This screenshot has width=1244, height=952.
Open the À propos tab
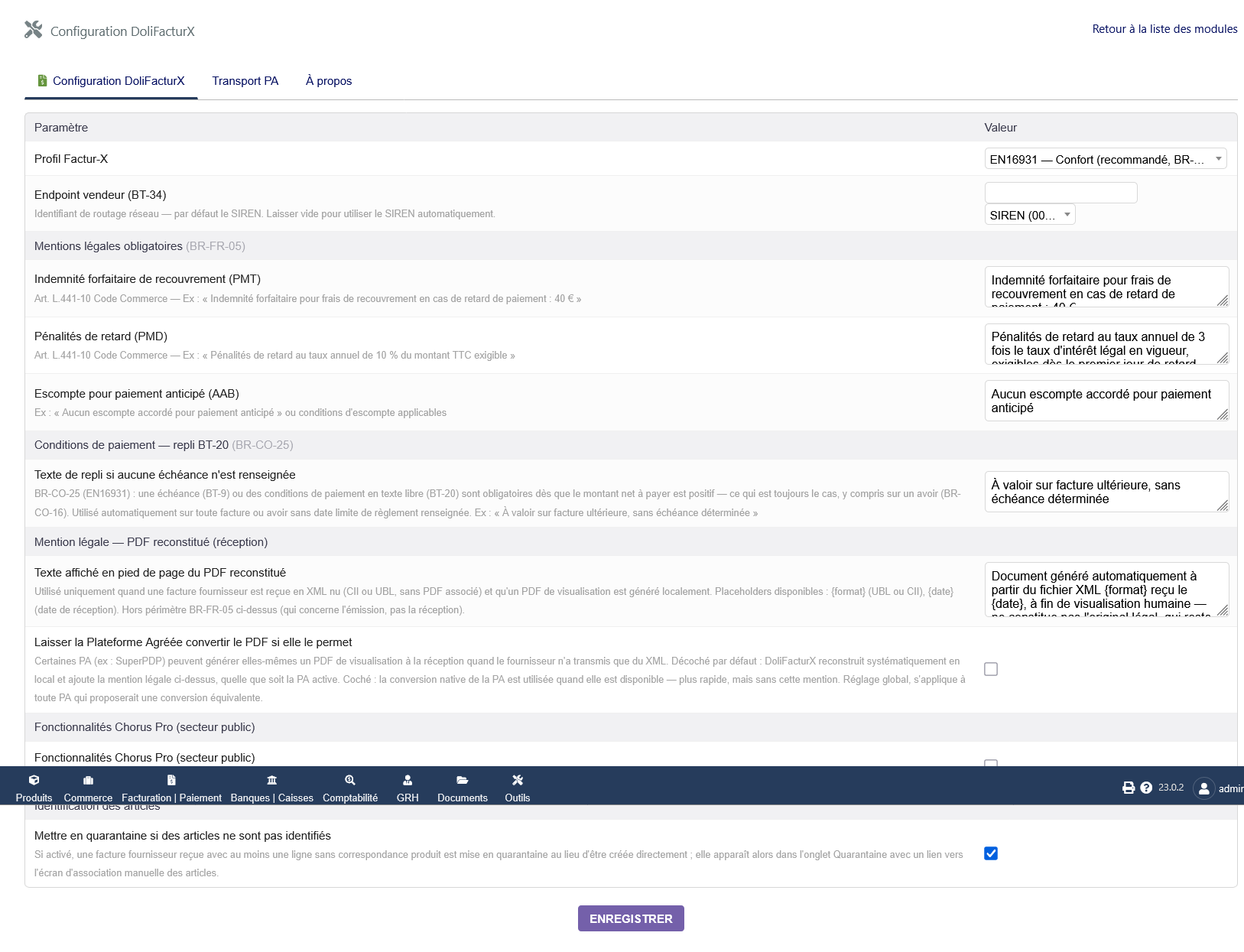[x=329, y=81]
